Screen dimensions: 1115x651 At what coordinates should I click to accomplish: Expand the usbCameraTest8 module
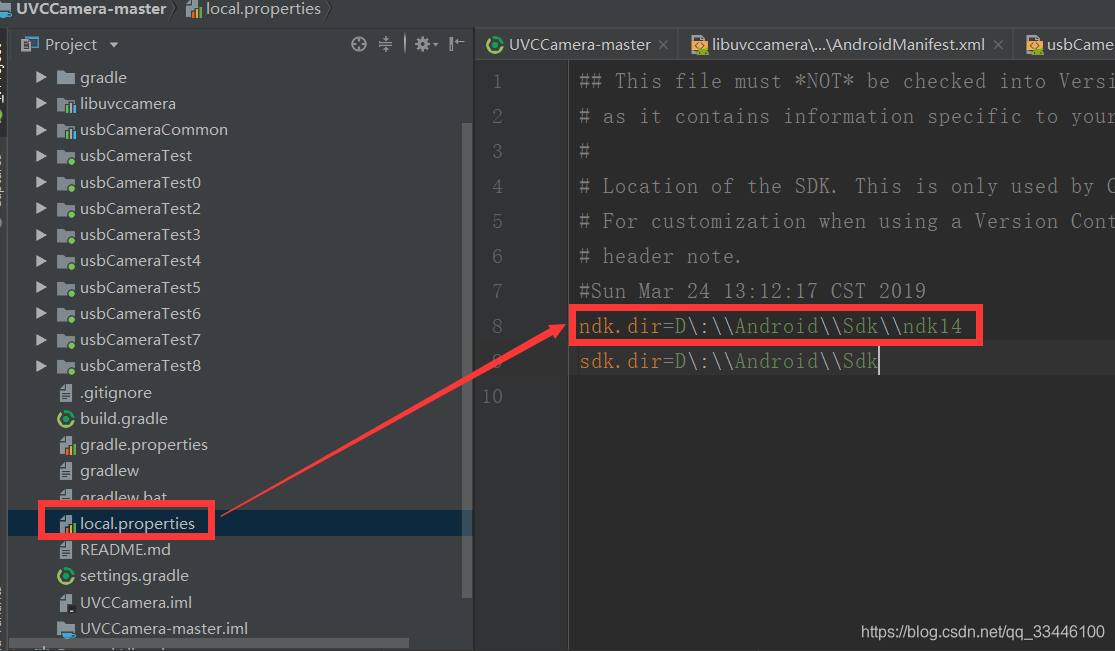click(x=41, y=366)
